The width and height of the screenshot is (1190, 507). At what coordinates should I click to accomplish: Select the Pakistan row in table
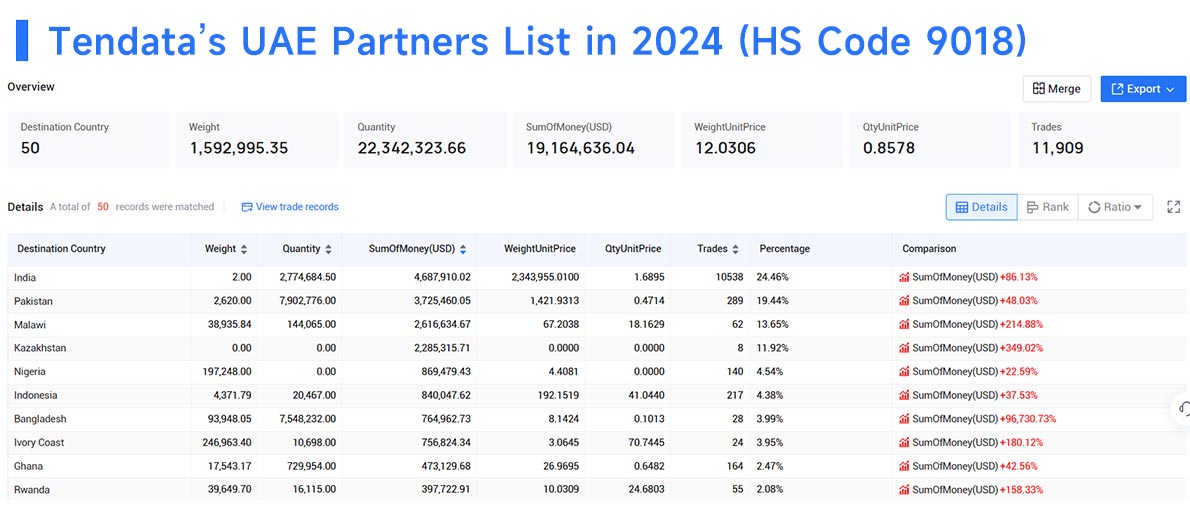coord(596,301)
